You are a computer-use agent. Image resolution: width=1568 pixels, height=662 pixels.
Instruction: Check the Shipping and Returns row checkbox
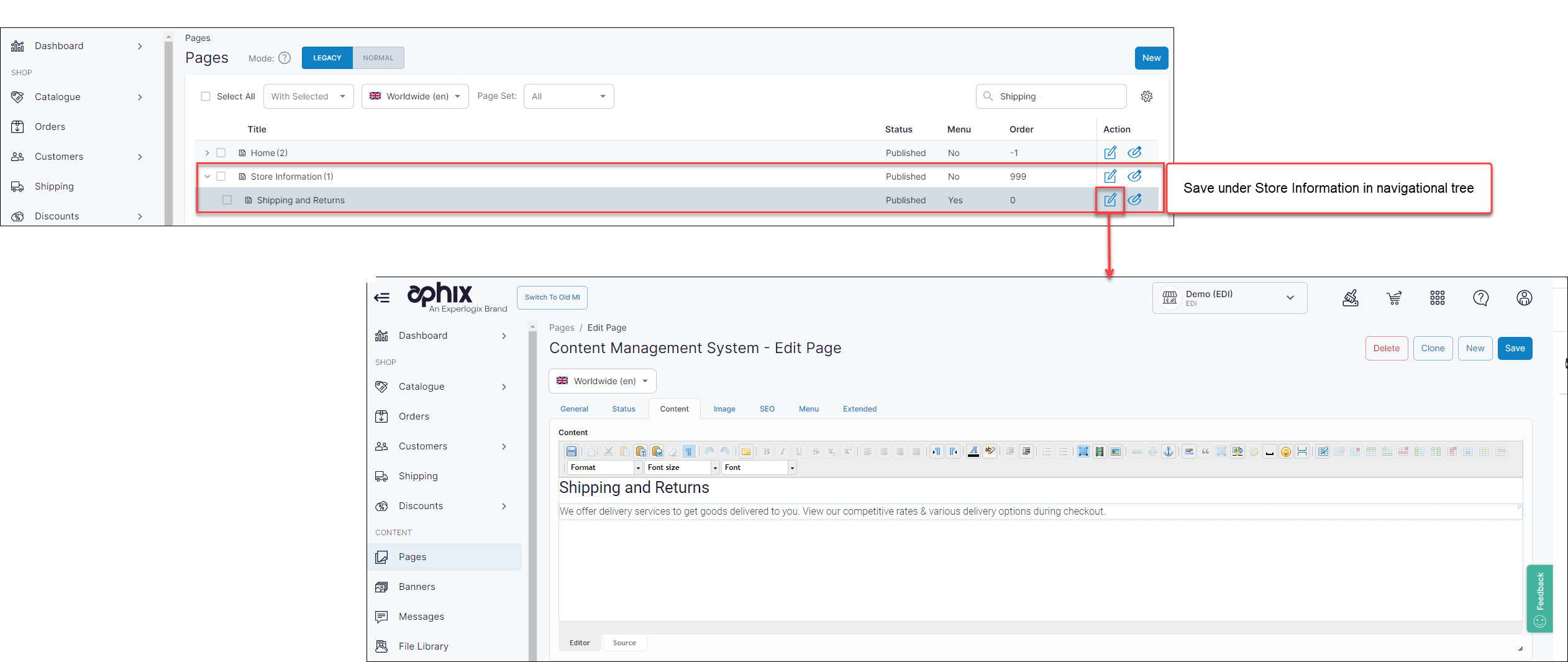point(227,200)
